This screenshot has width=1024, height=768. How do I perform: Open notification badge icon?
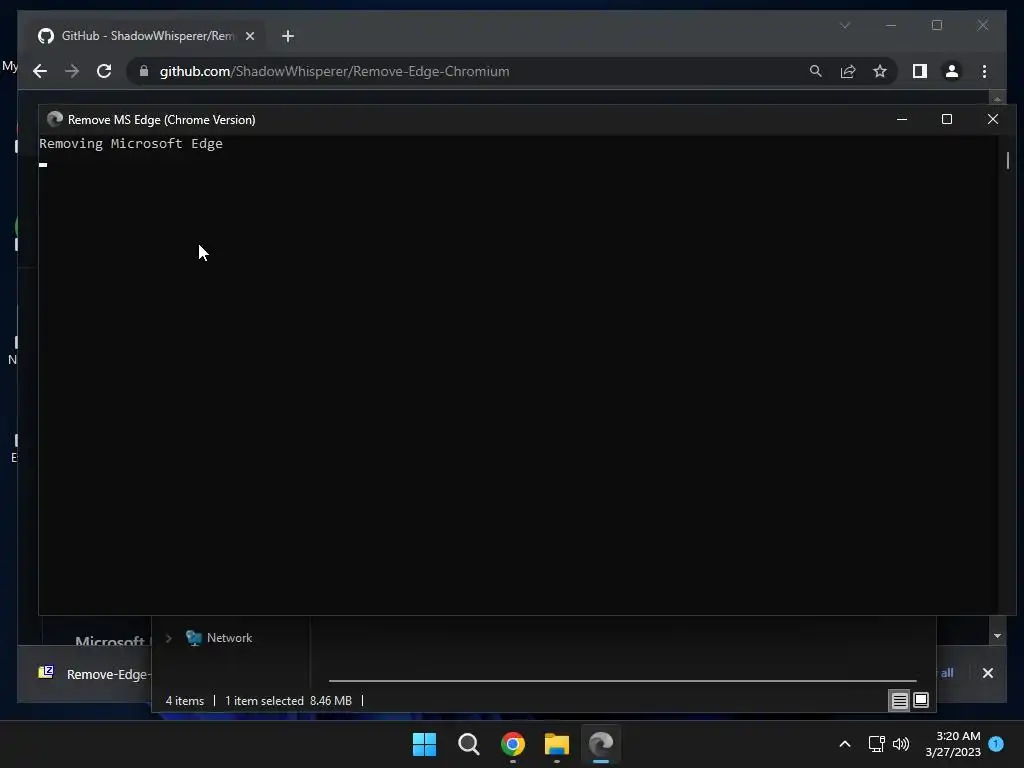point(996,743)
